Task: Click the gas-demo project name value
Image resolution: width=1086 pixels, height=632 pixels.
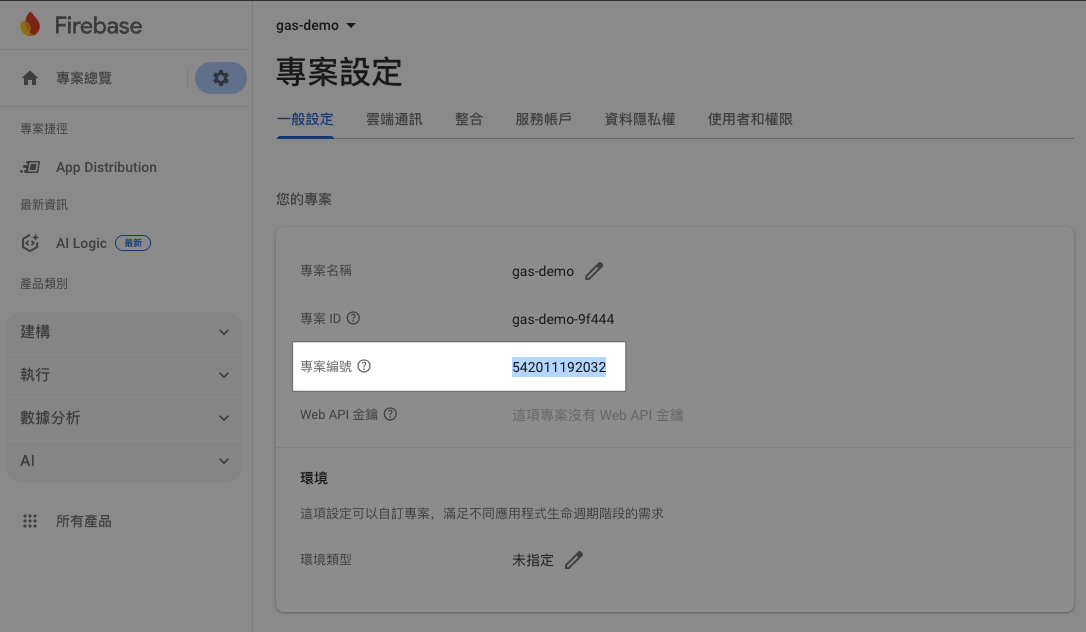Action: pyautogui.click(x=543, y=271)
